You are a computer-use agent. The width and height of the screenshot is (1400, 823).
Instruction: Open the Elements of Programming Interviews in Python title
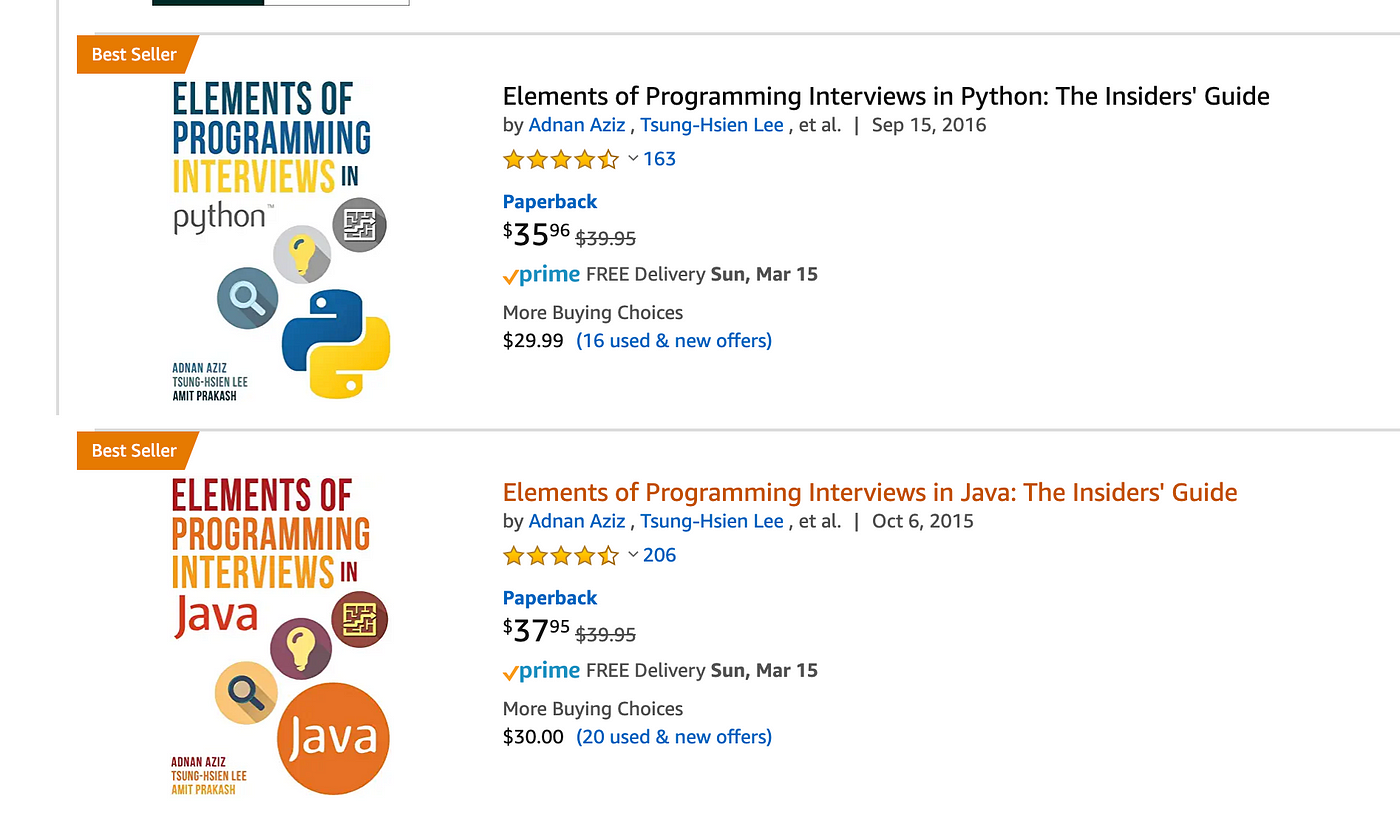(886, 96)
